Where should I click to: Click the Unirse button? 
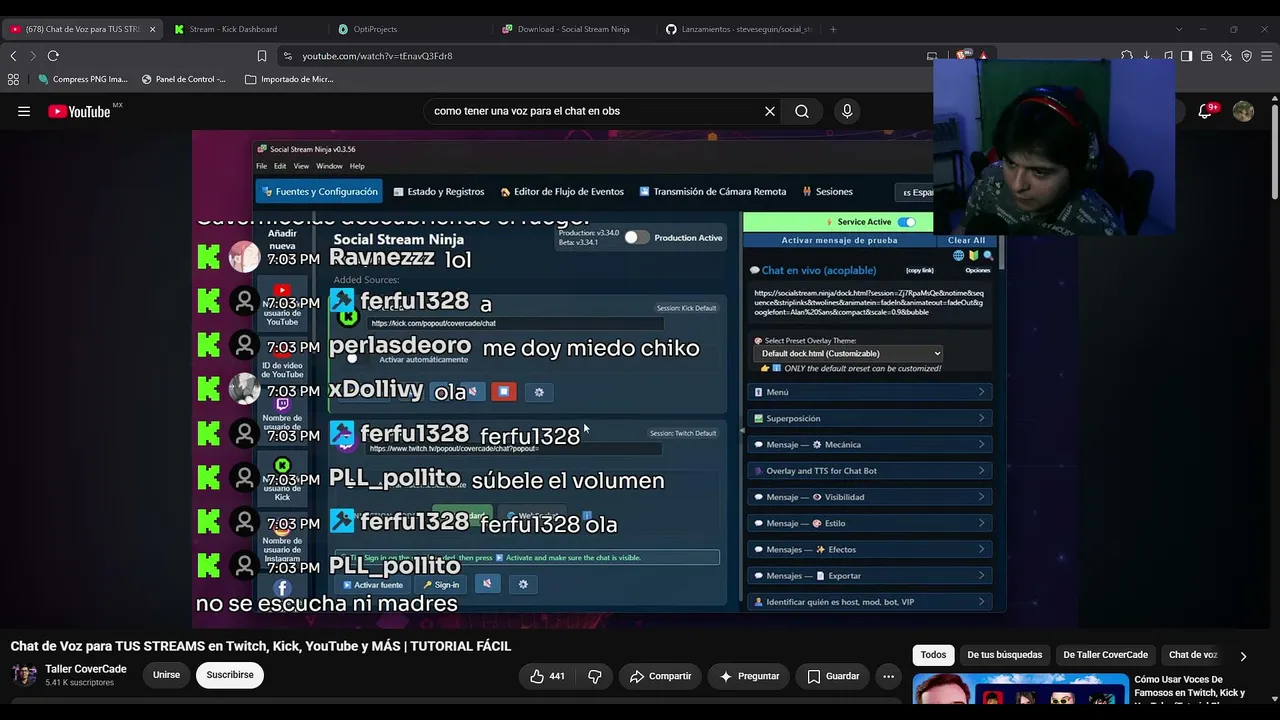166,675
